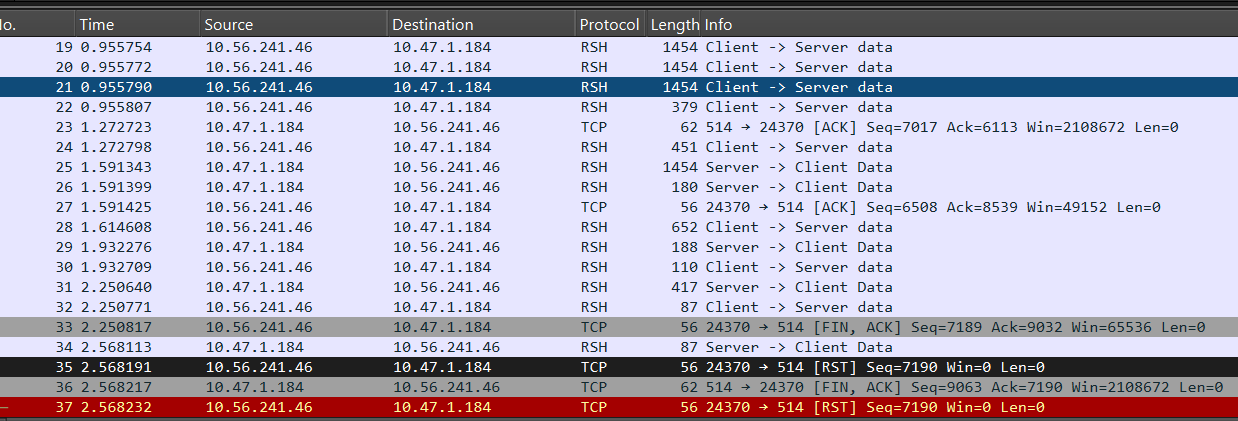Select packet 27 ACK Seq=6508
The image size is (1238, 421).
tap(619, 207)
